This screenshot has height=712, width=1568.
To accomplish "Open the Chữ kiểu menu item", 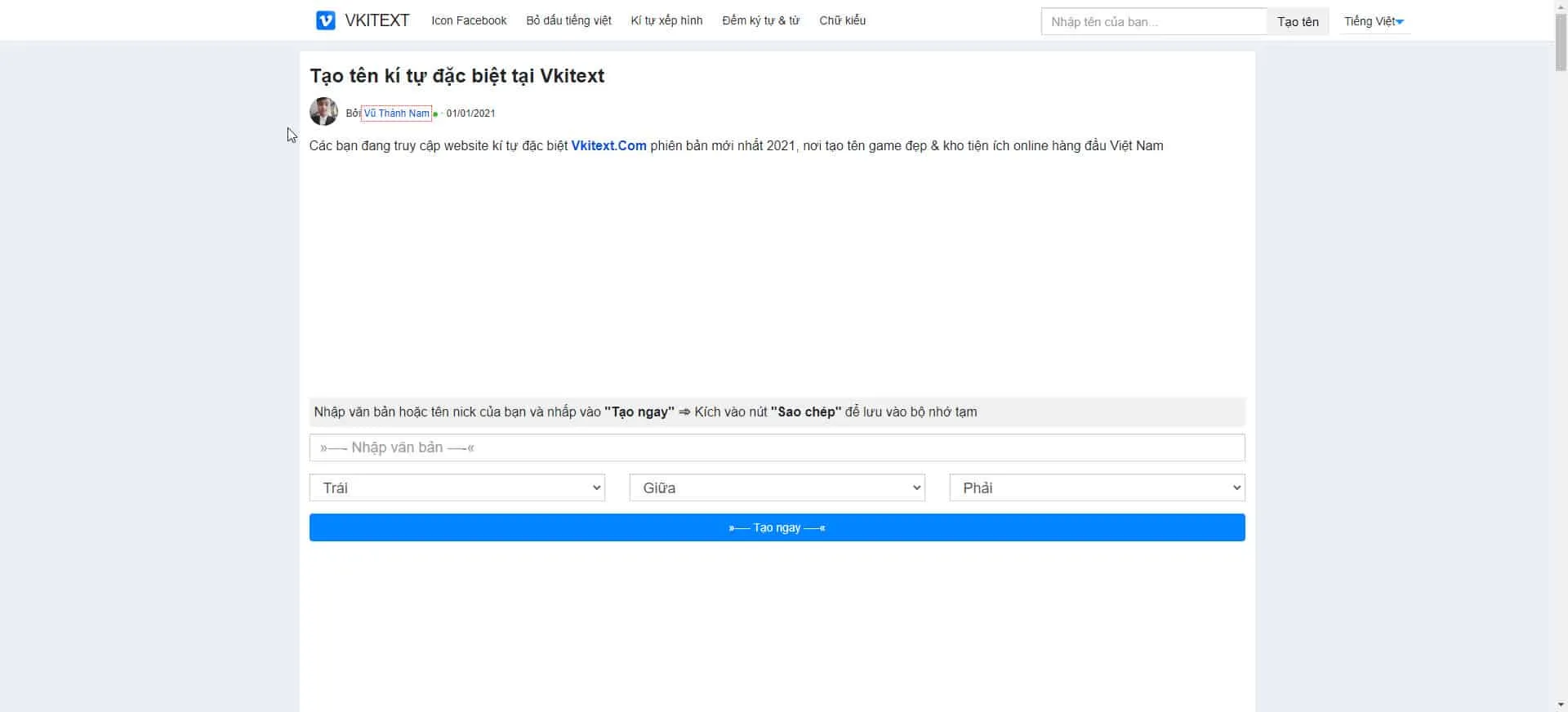I will [x=842, y=20].
